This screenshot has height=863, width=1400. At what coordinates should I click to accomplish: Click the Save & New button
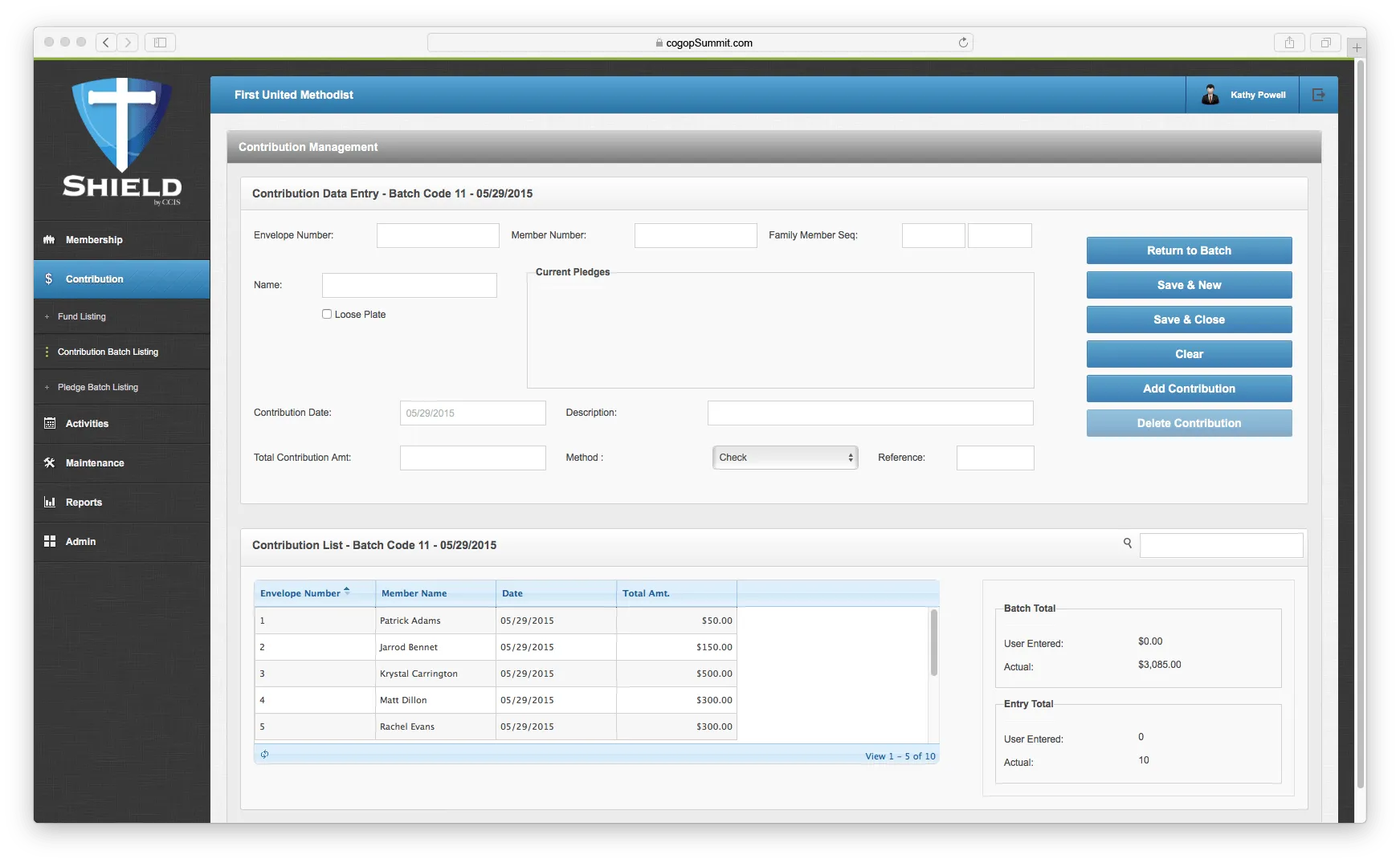pos(1189,285)
